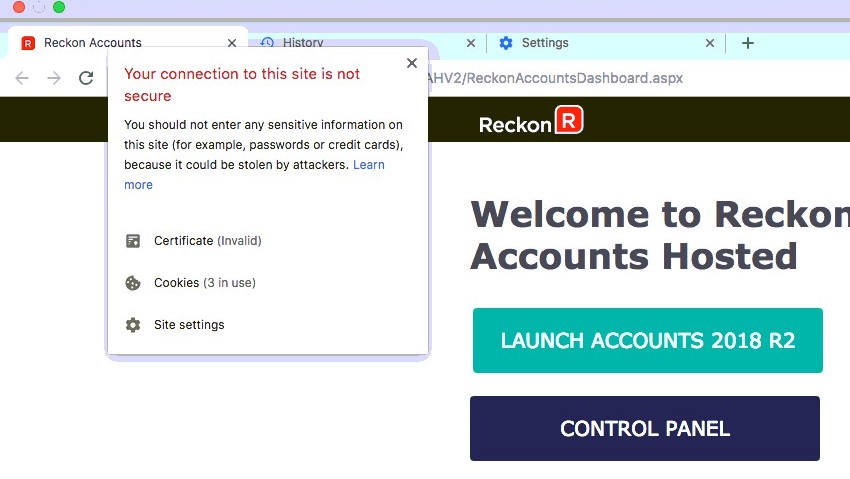The image size is (850, 479).
Task: Click the Reckon logo in header
Action: click(531, 120)
